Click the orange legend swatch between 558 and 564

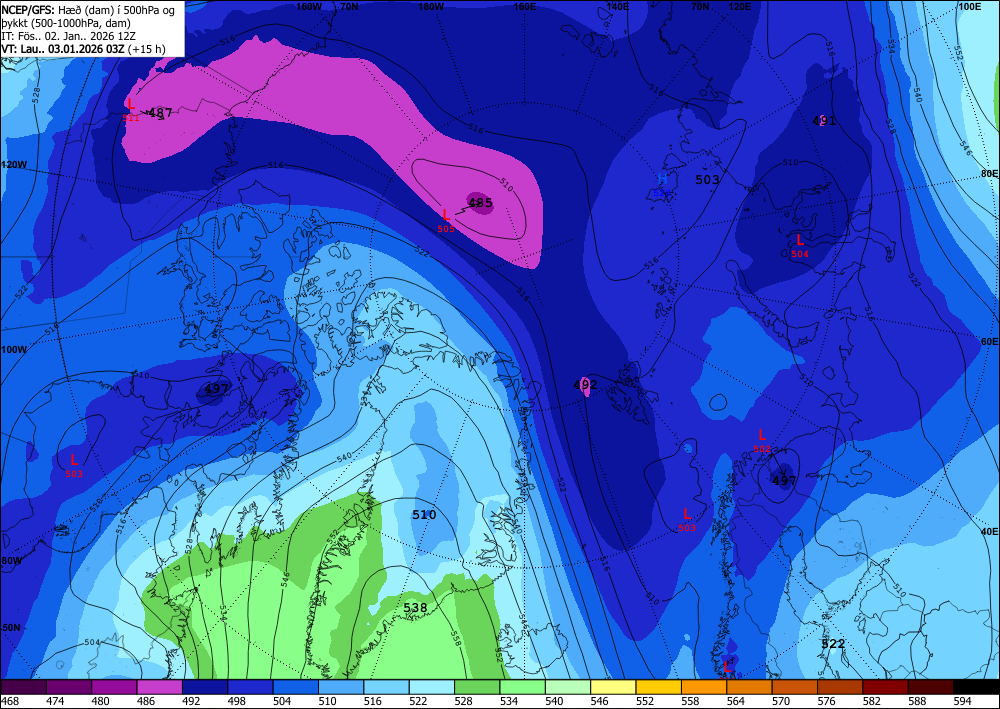coord(704,687)
